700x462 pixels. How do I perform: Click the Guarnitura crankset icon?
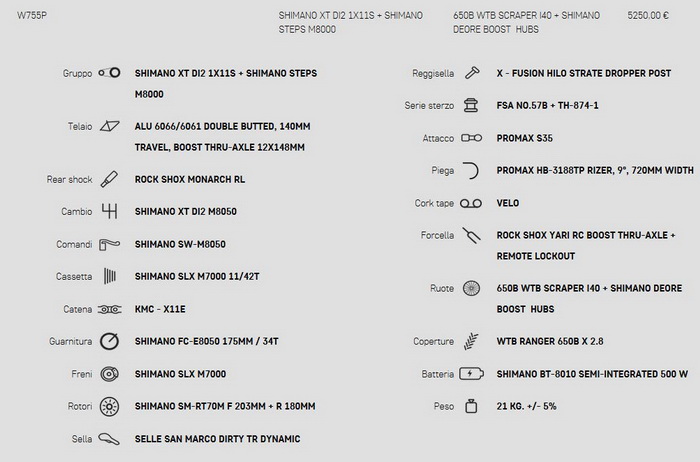pyautogui.click(x=109, y=341)
